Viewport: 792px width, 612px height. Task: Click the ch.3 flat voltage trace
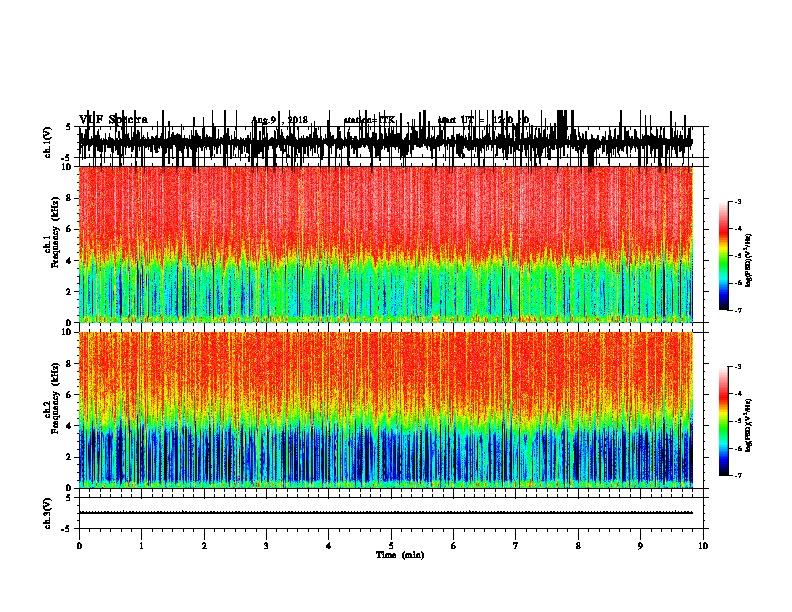coord(386,513)
